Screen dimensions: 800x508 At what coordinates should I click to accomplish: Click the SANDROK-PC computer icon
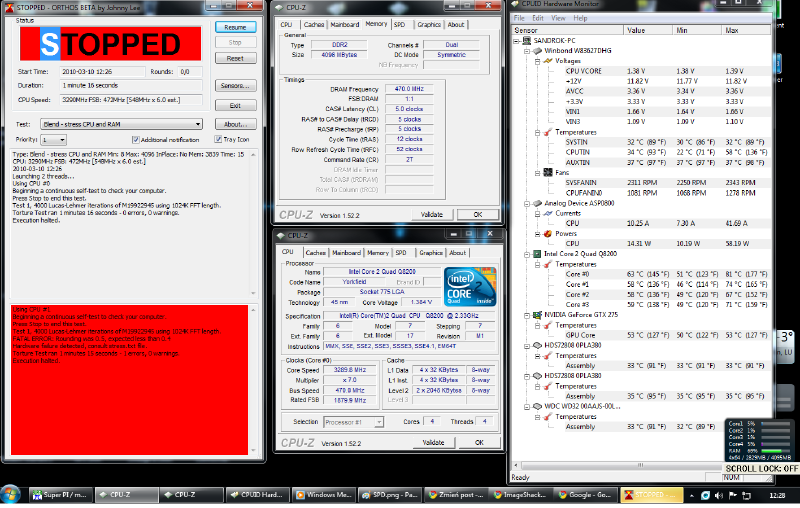tap(526, 40)
